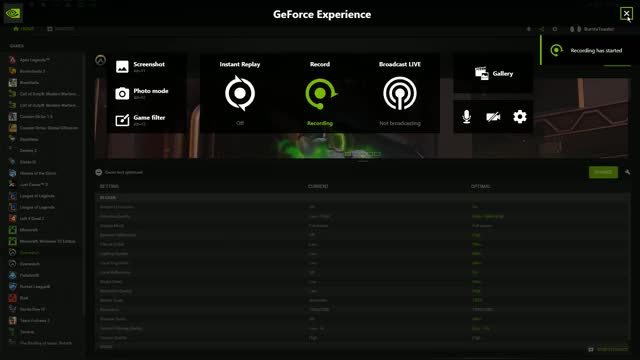Viewport: 640px width, 360px height.
Task: Open the Gallery panel
Action: (493, 73)
